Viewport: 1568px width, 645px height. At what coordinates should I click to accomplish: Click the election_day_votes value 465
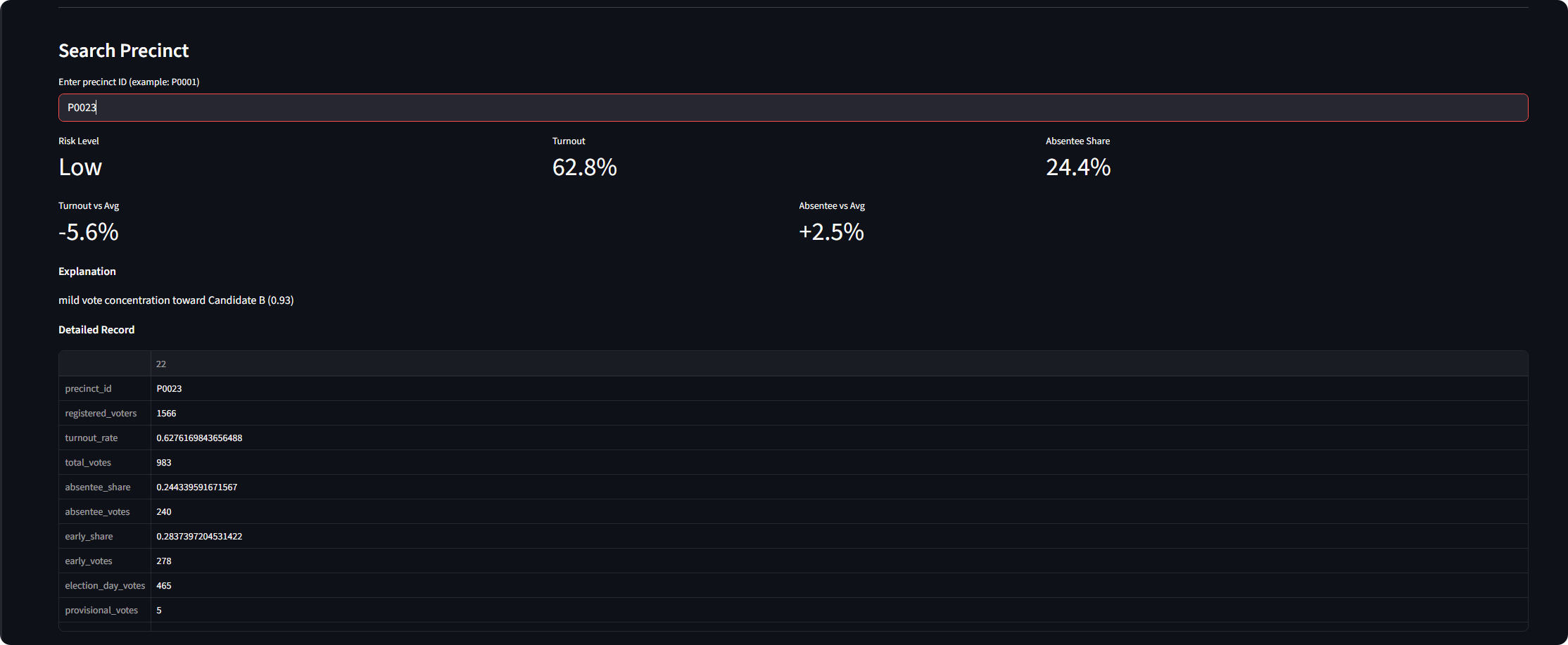point(164,585)
